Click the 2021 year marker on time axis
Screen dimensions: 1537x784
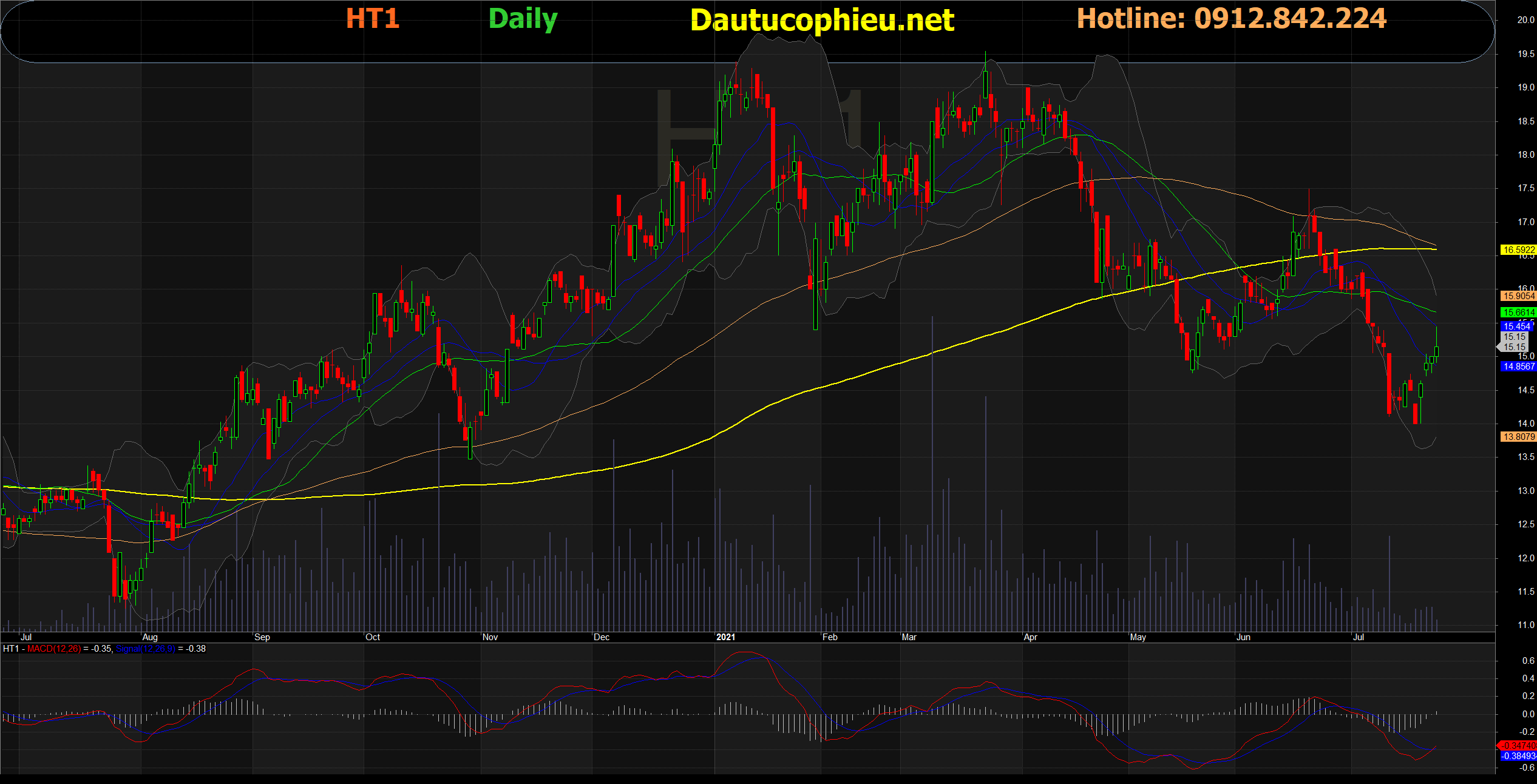point(725,637)
